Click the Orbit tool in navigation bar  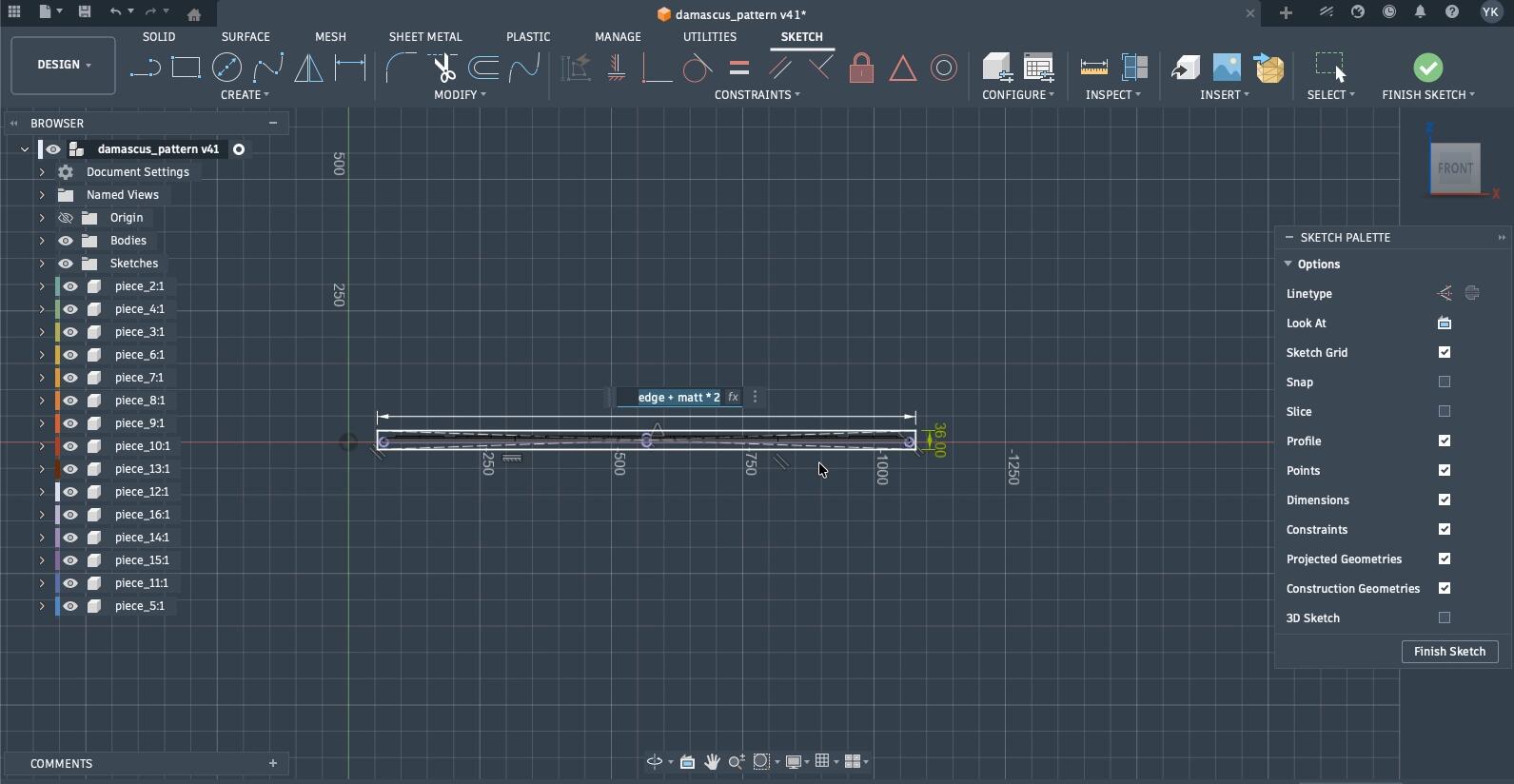[x=655, y=761]
